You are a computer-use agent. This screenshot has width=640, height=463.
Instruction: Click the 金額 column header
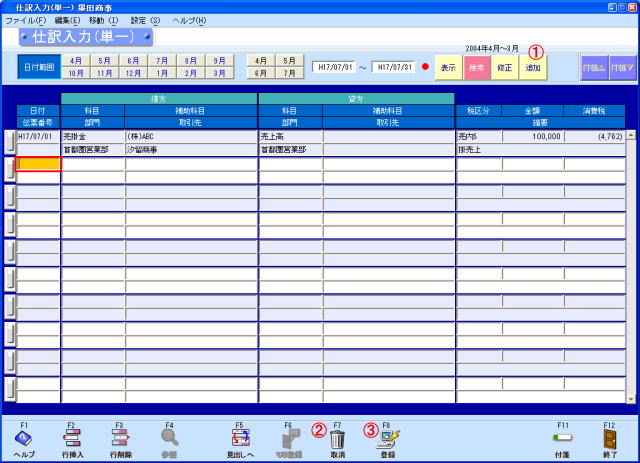coord(533,111)
